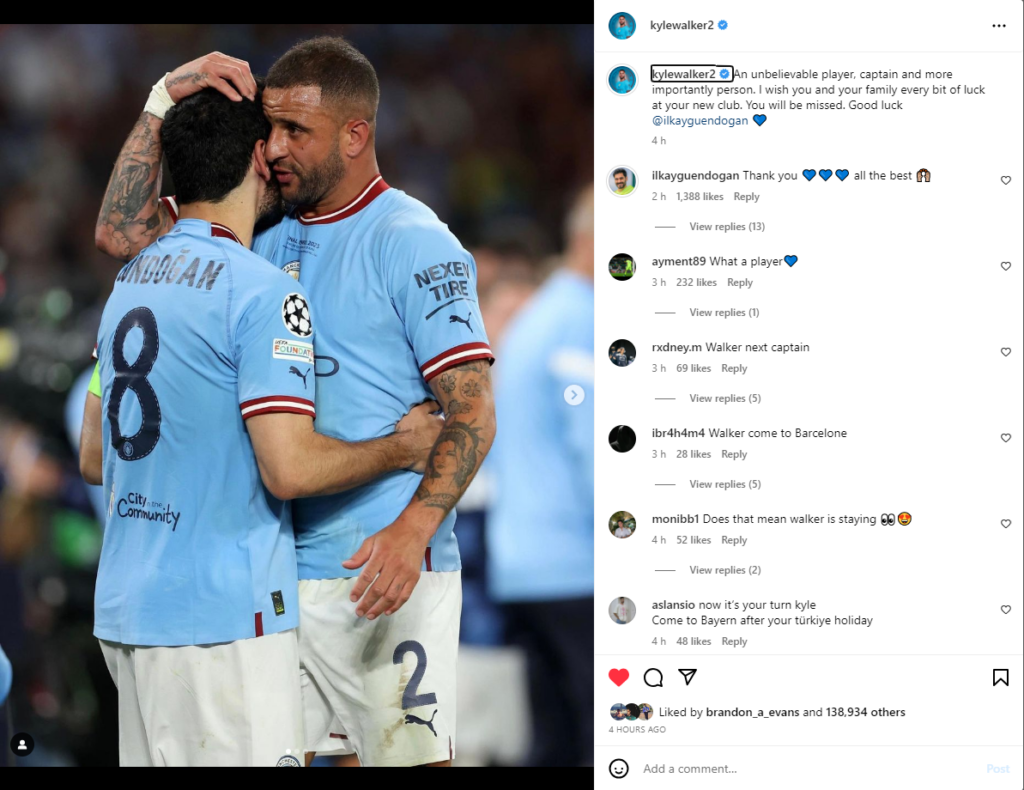Open the @ilkayguendogan mention link
Screen dimensions: 1024x790
(x=699, y=120)
